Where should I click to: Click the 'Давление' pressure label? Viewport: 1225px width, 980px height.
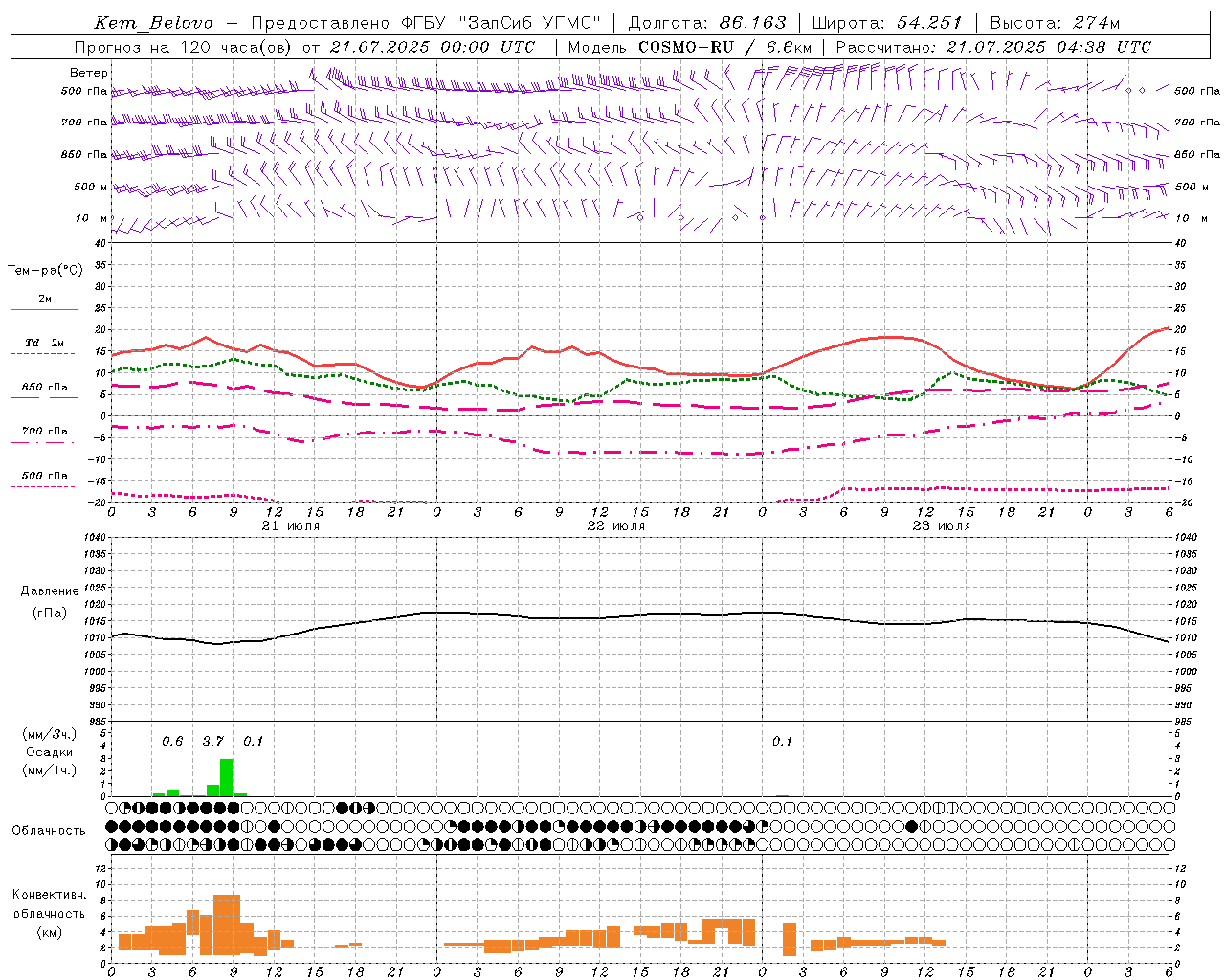click(50, 591)
